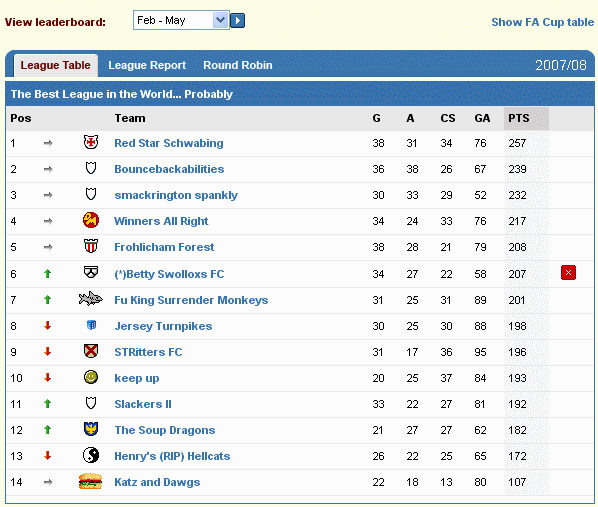Open the Bouncebackabilities team link

169,169
